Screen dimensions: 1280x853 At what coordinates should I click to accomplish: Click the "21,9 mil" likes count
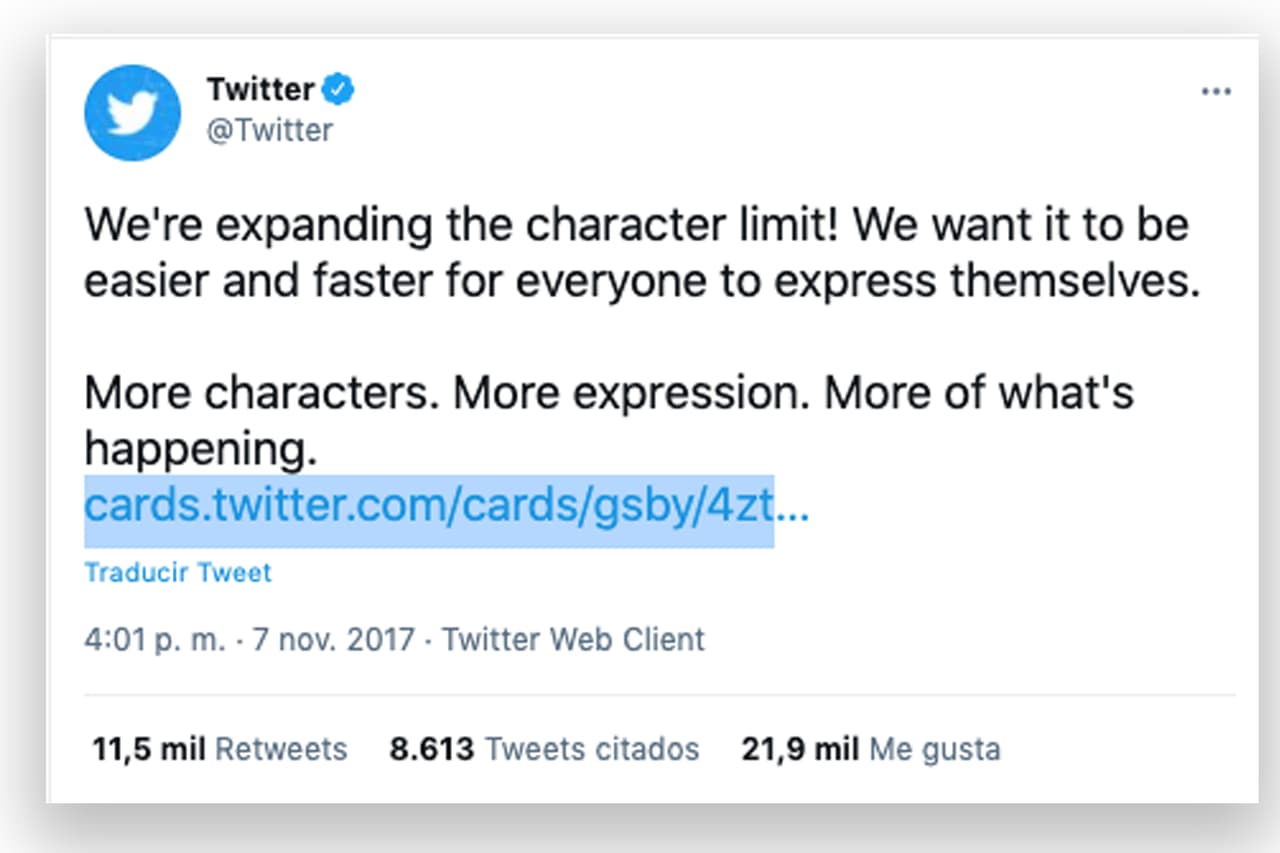800,748
